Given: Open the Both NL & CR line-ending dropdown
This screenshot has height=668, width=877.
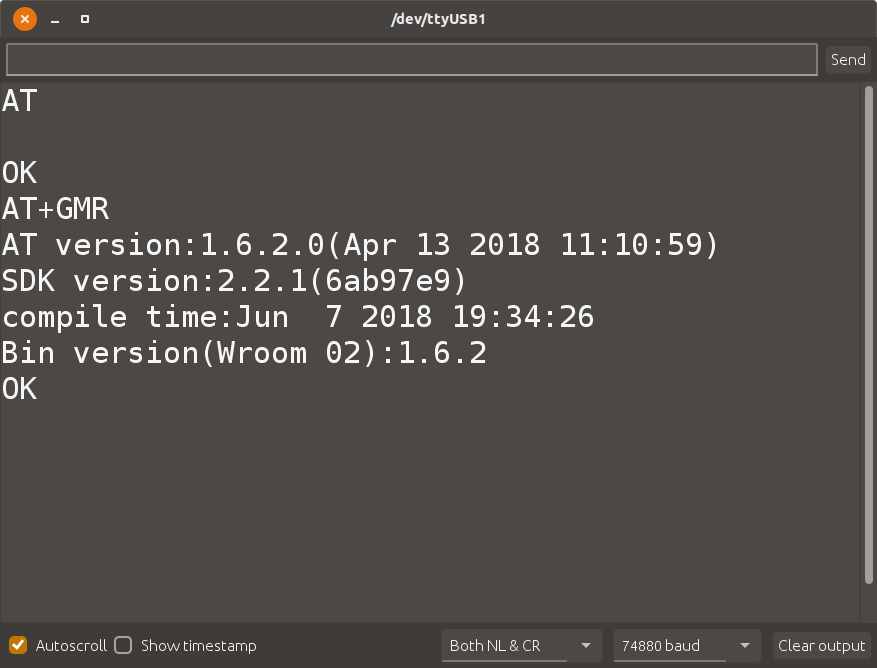Looking at the screenshot, I should pyautogui.click(x=521, y=645).
